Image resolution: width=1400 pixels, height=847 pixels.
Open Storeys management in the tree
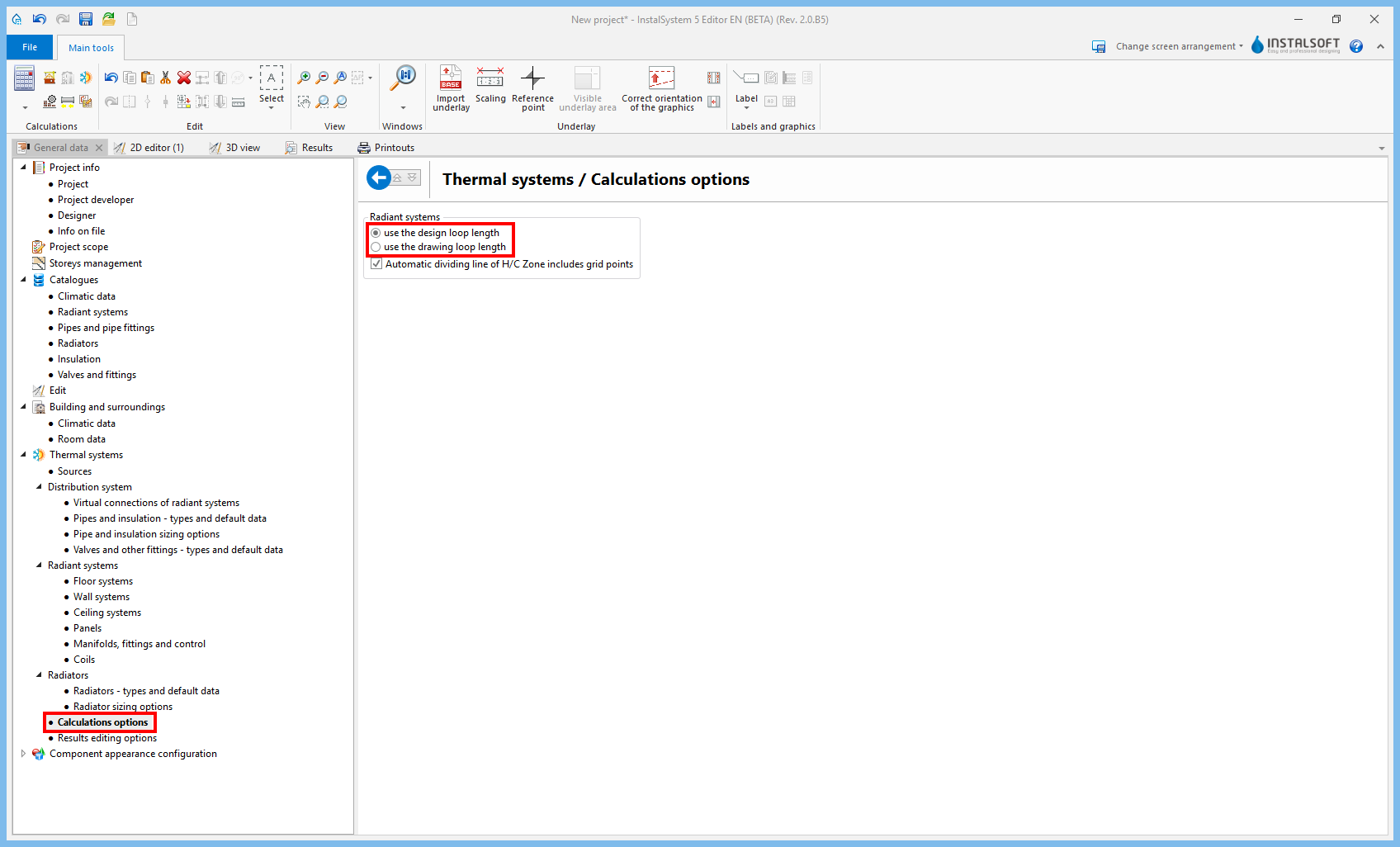tap(95, 263)
